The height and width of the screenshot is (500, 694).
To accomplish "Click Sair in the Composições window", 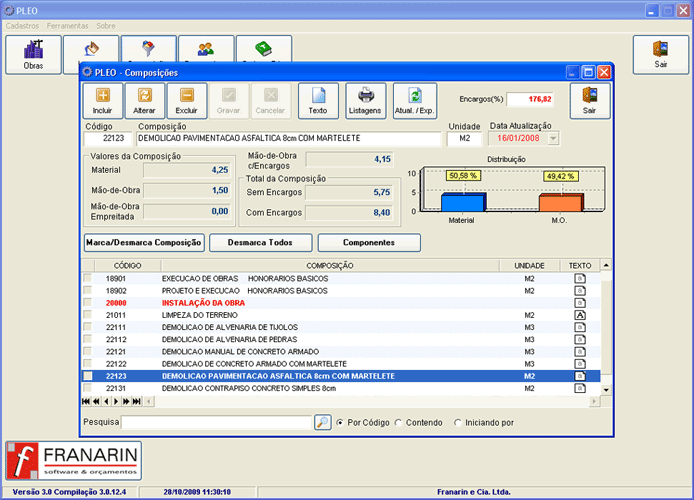I will pos(590,101).
